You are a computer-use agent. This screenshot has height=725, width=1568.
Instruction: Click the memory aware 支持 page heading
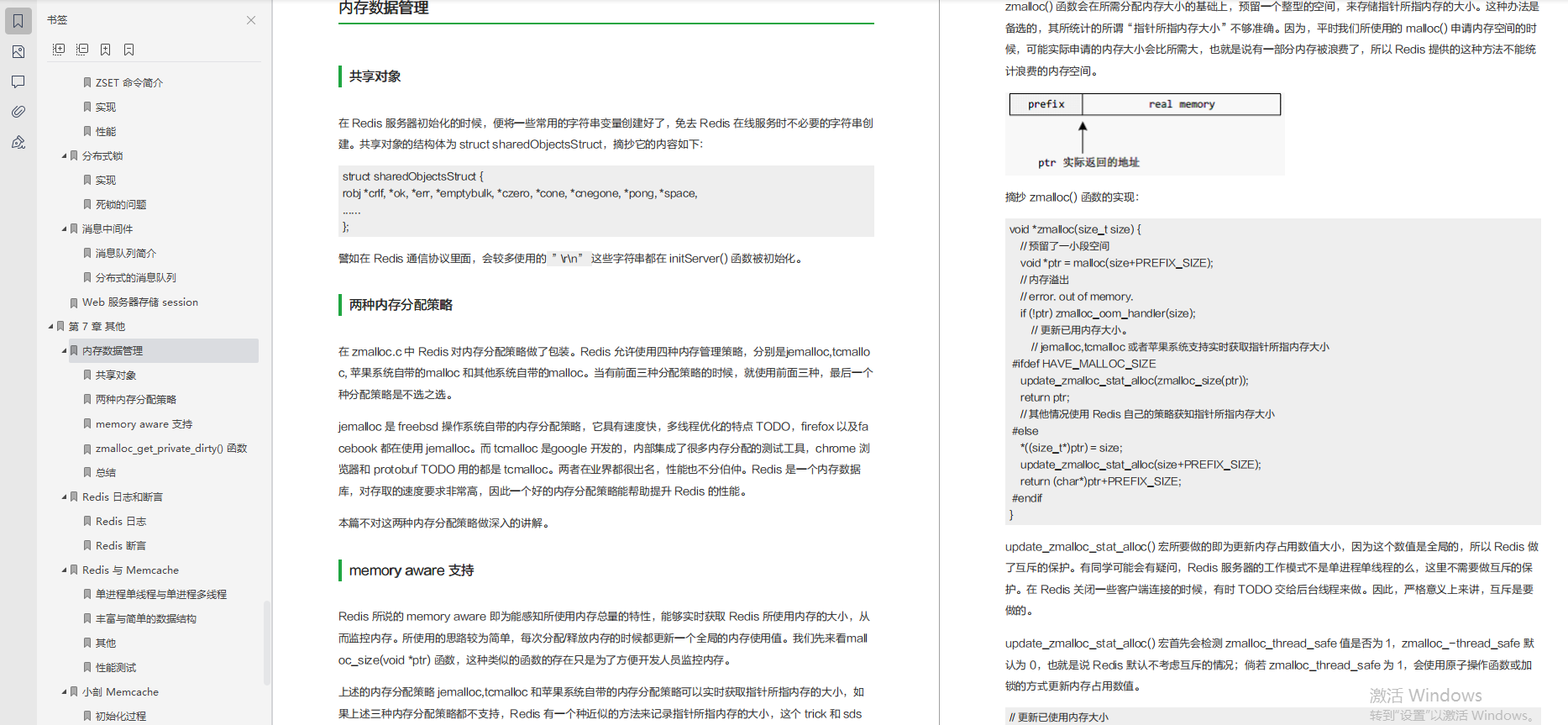coord(412,570)
